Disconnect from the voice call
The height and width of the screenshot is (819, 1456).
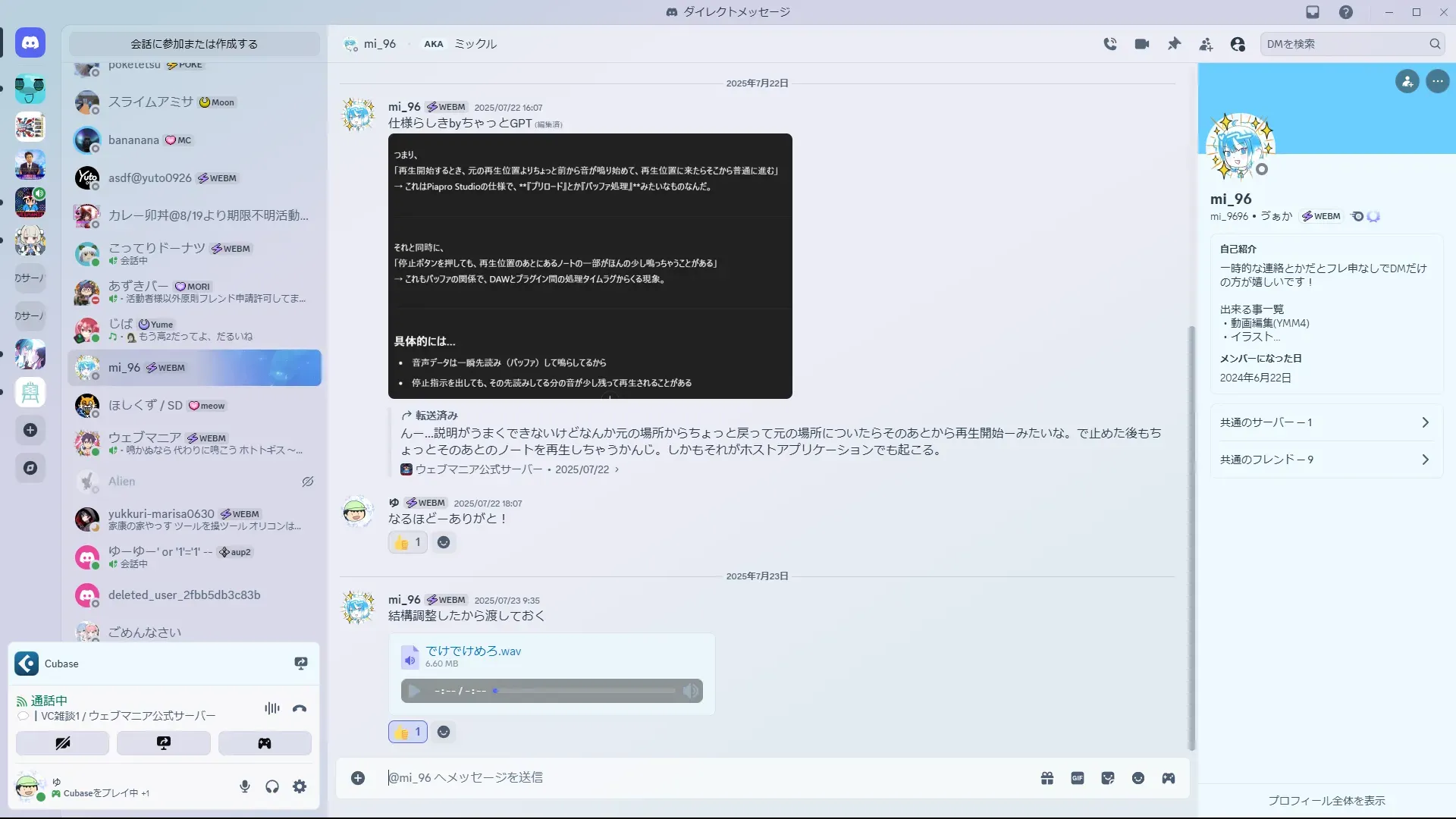300,708
